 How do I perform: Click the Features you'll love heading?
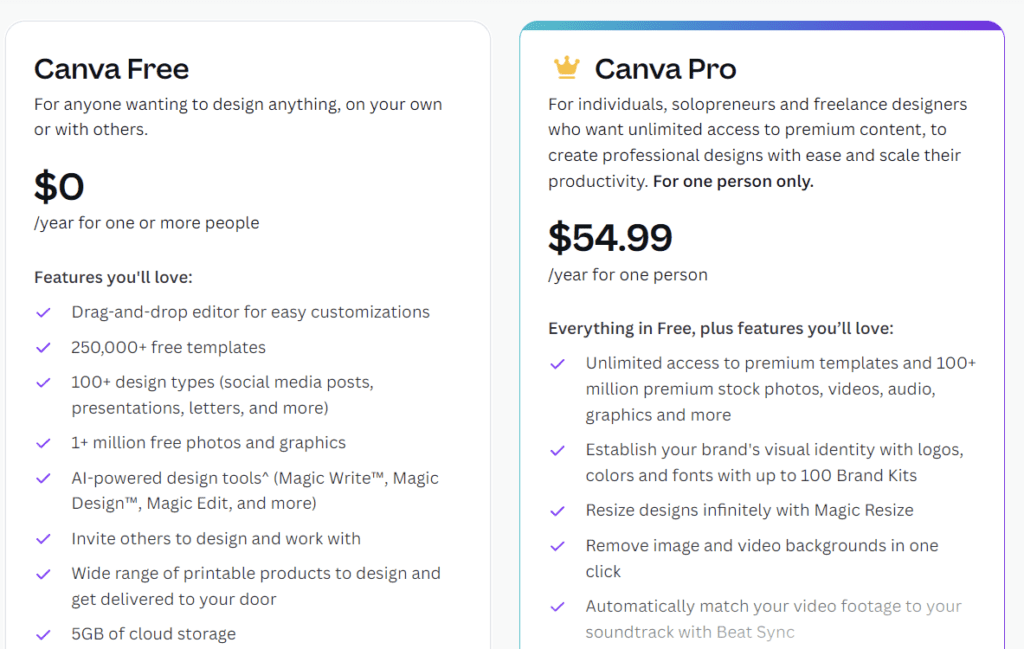114,277
